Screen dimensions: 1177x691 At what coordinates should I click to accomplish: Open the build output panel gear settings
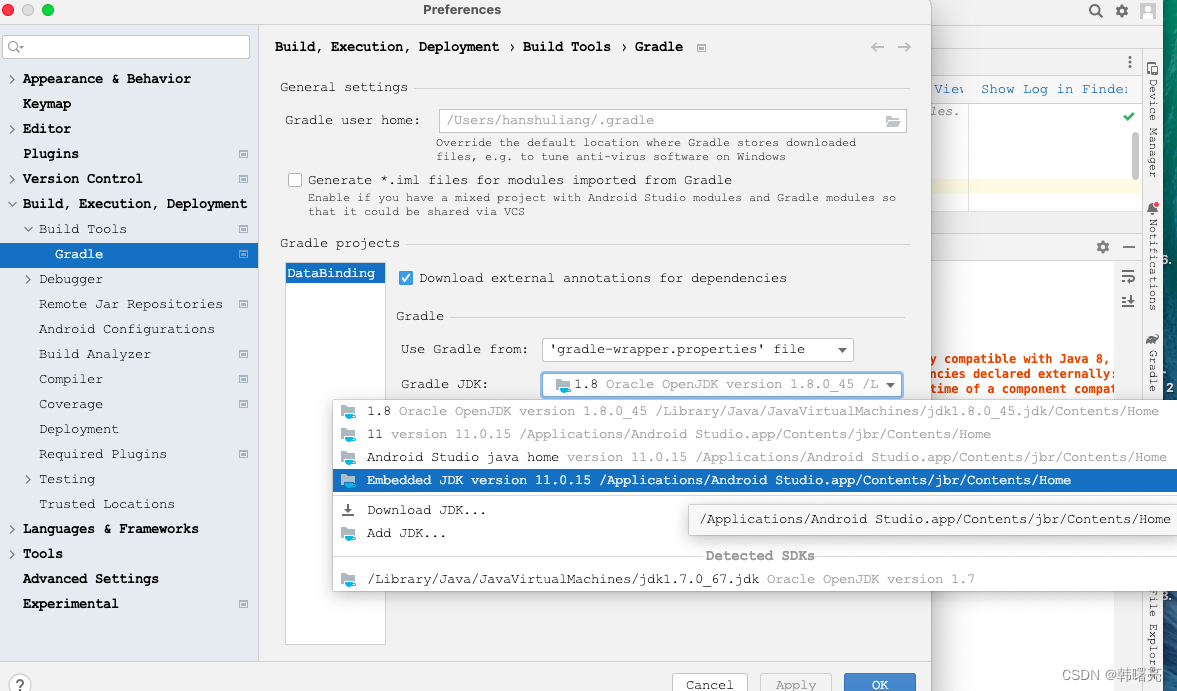(1103, 247)
